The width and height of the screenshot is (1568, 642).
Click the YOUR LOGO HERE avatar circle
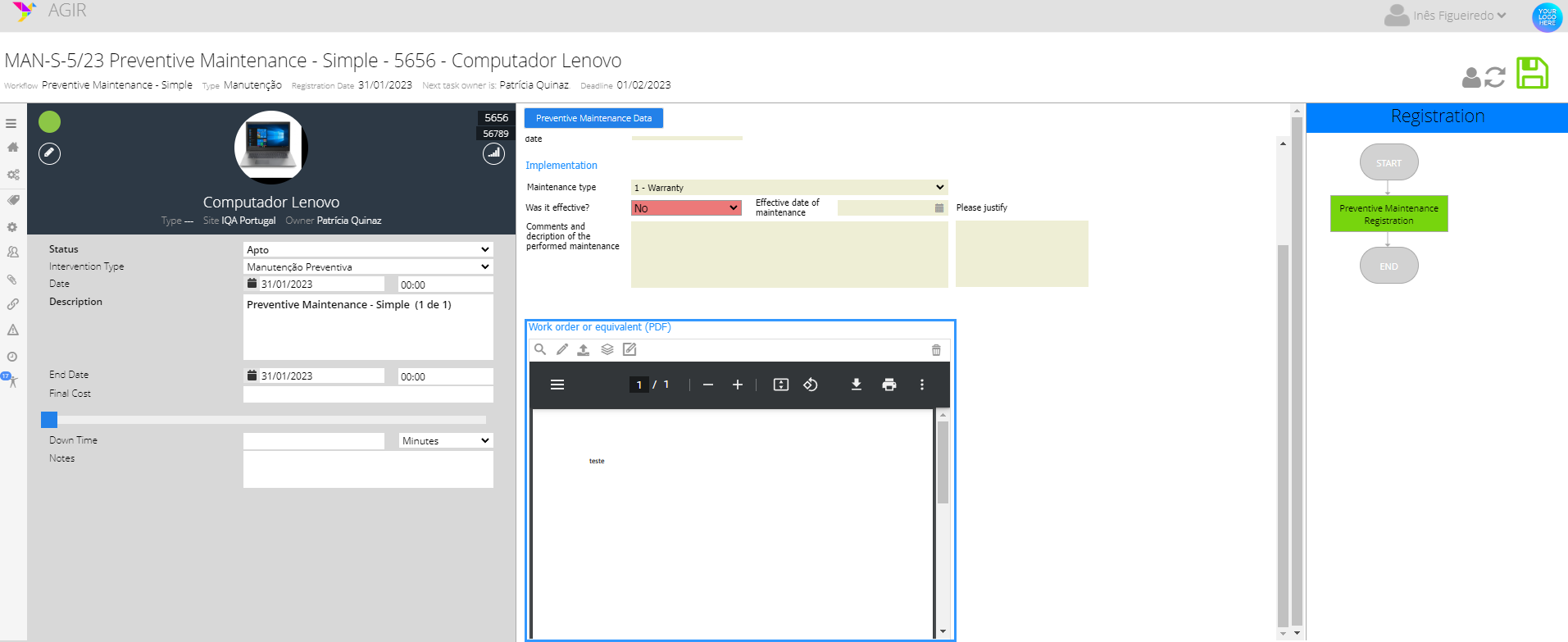point(1547,17)
